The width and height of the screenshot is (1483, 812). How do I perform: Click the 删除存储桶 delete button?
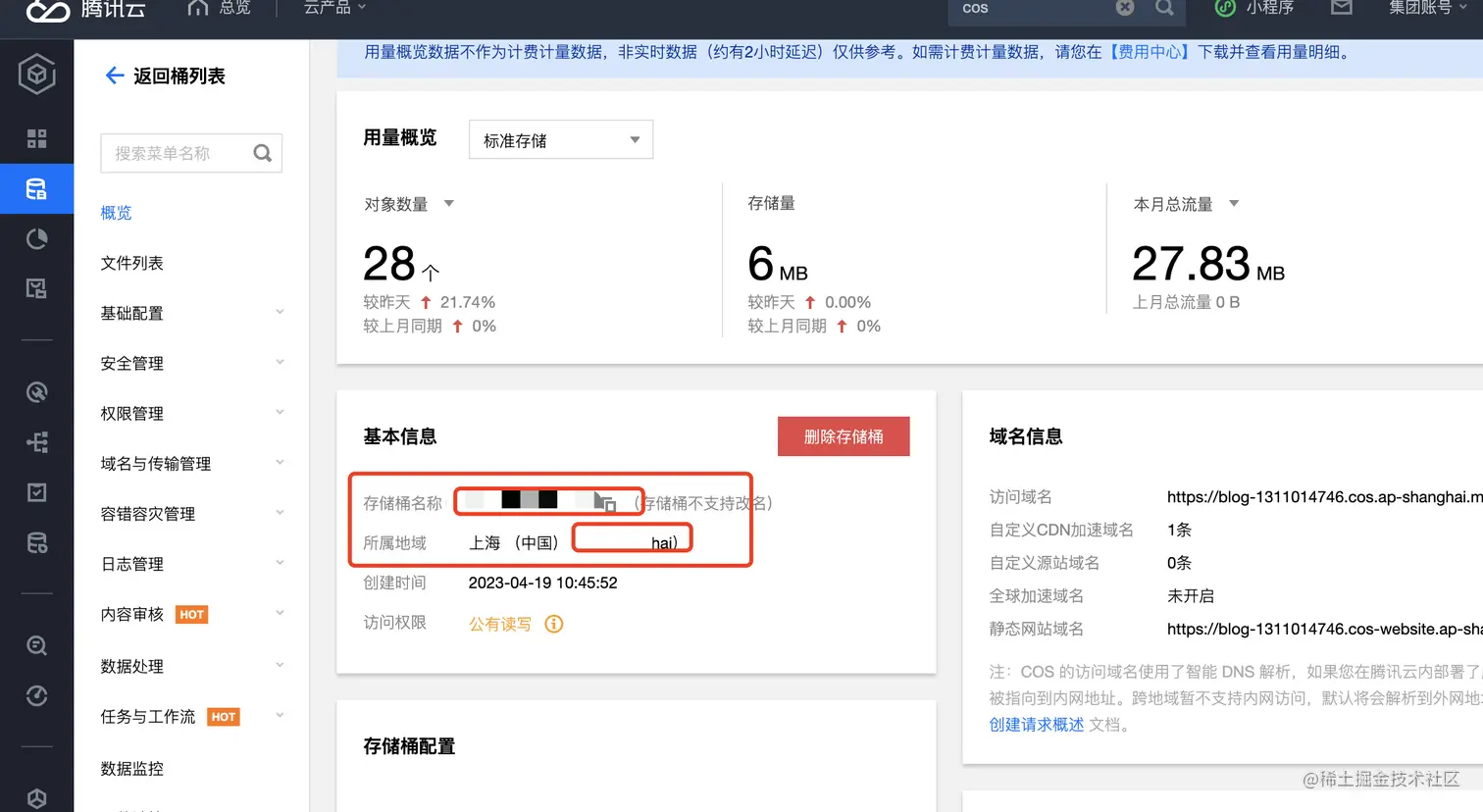[x=844, y=436]
